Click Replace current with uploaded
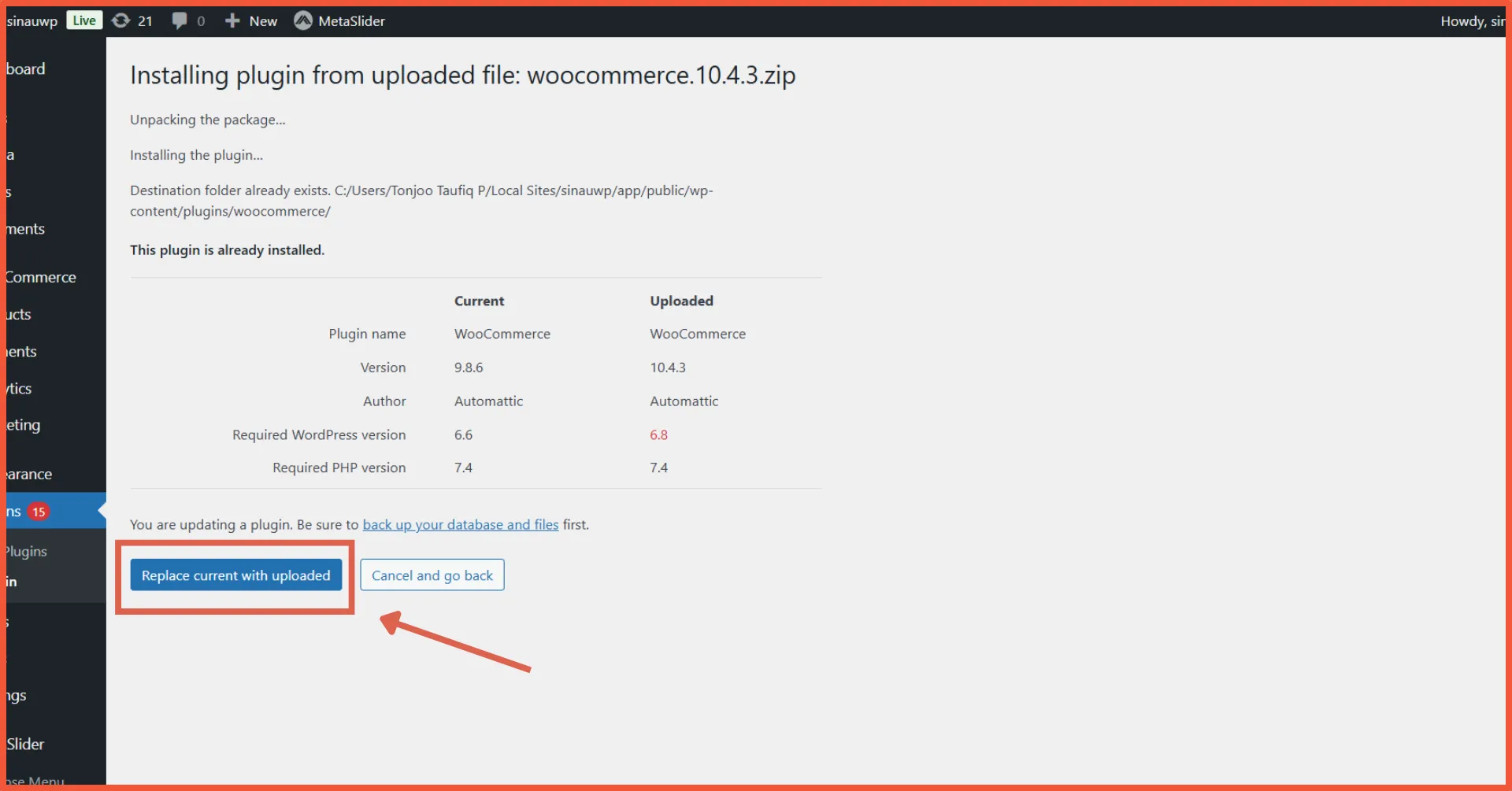The height and width of the screenshot is (791, 1512). (x=235, y=575)
